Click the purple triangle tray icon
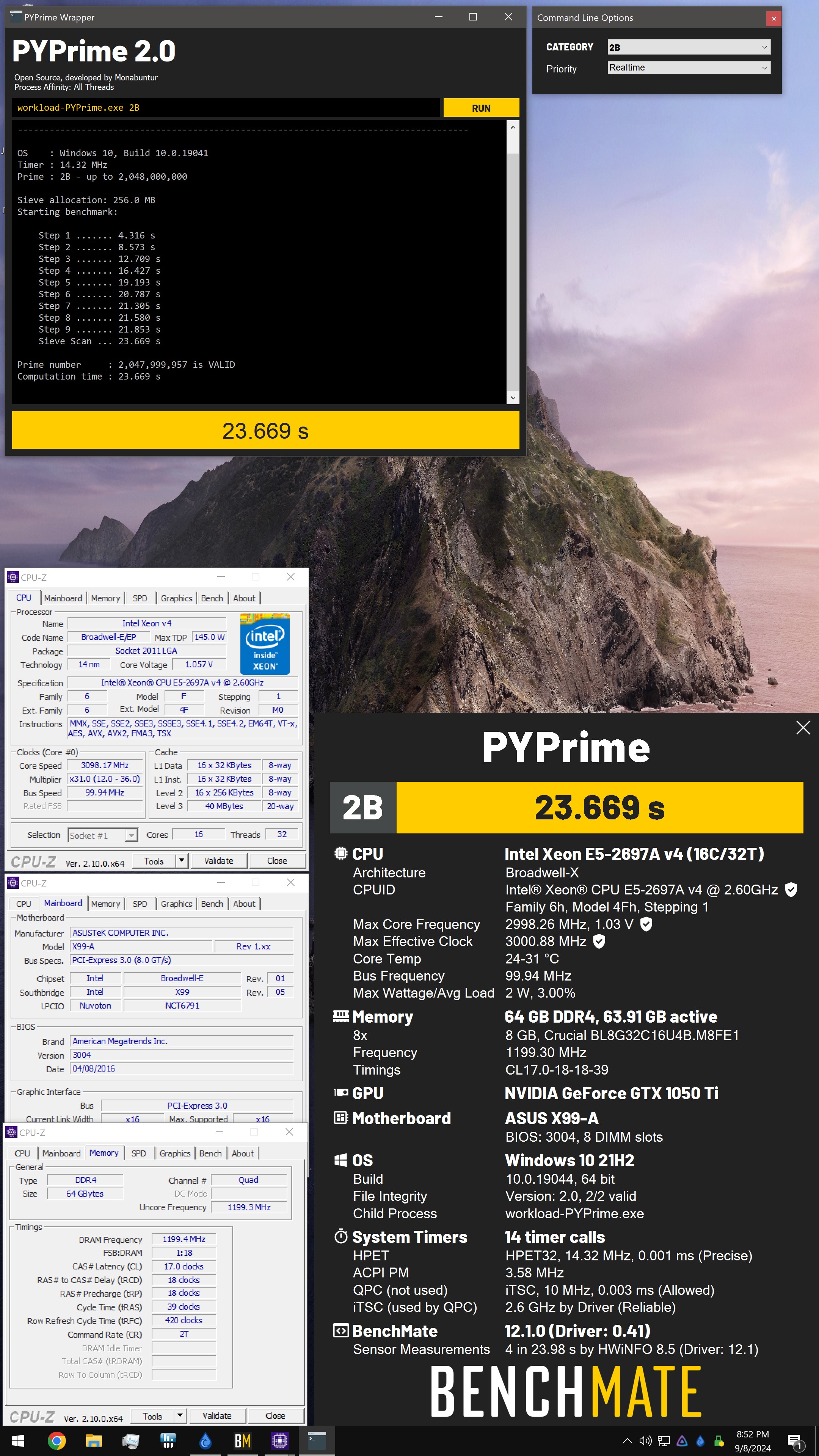819x1456 pixels. [682, 1441]
